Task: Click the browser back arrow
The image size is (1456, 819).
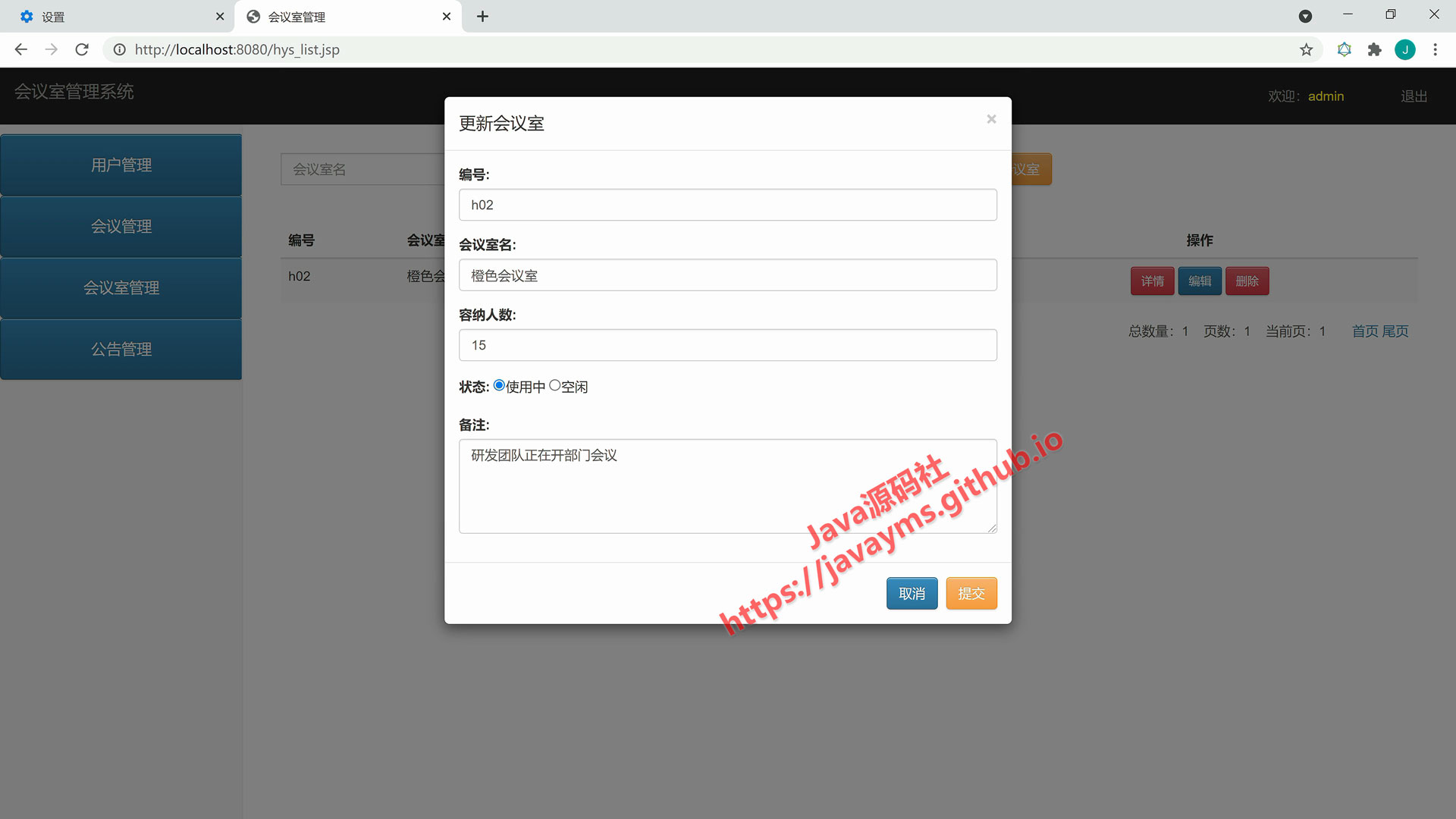Action: point(20,49)
